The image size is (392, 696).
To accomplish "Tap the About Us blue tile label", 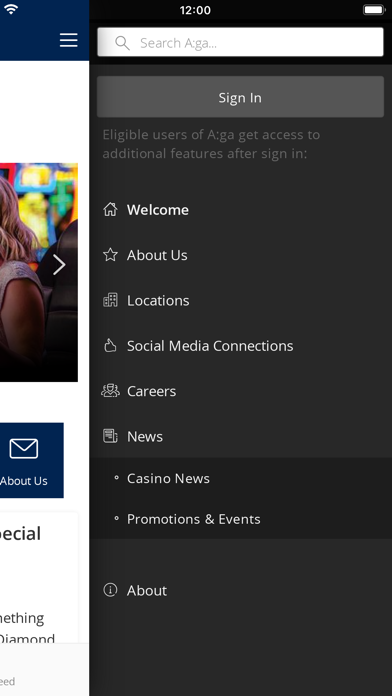I will click(x=24, y=481).
